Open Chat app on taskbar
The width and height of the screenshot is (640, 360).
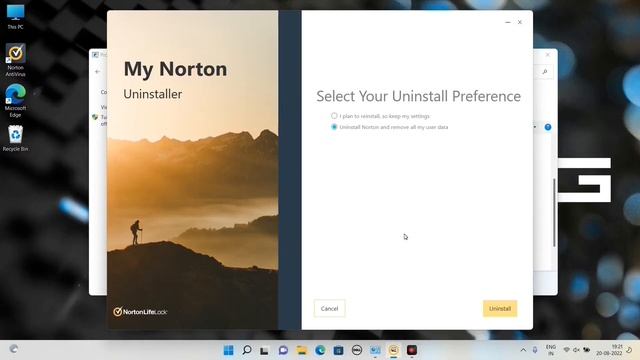pos(283,350)
